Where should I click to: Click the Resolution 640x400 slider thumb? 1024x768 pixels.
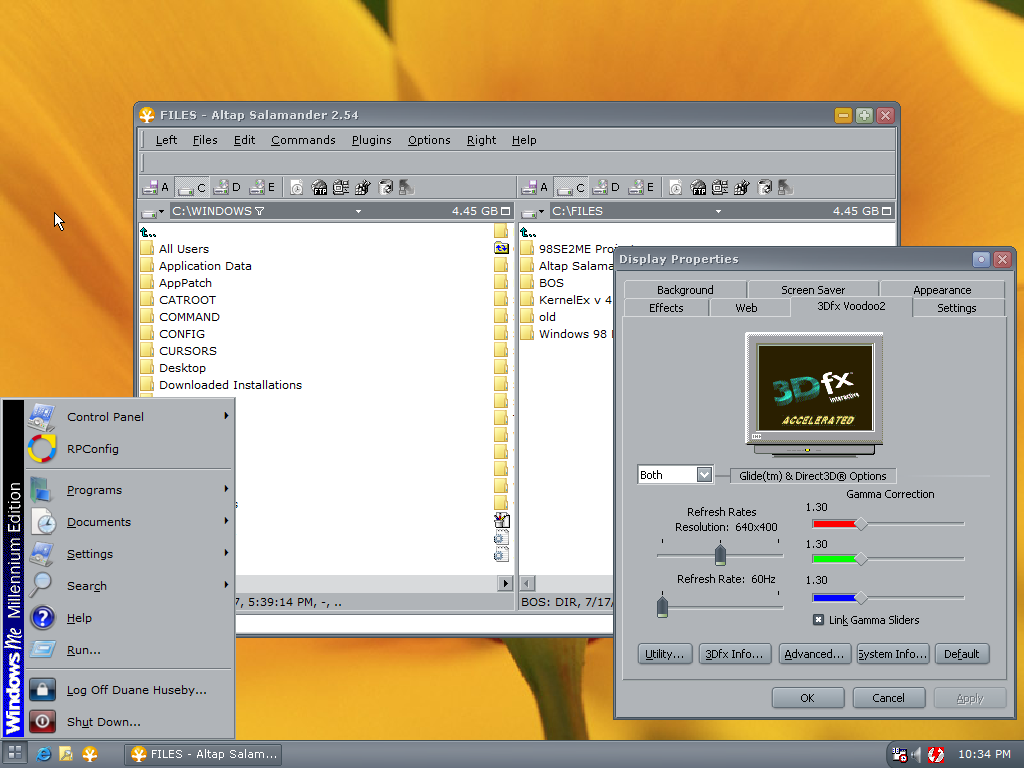coord(720,554)
